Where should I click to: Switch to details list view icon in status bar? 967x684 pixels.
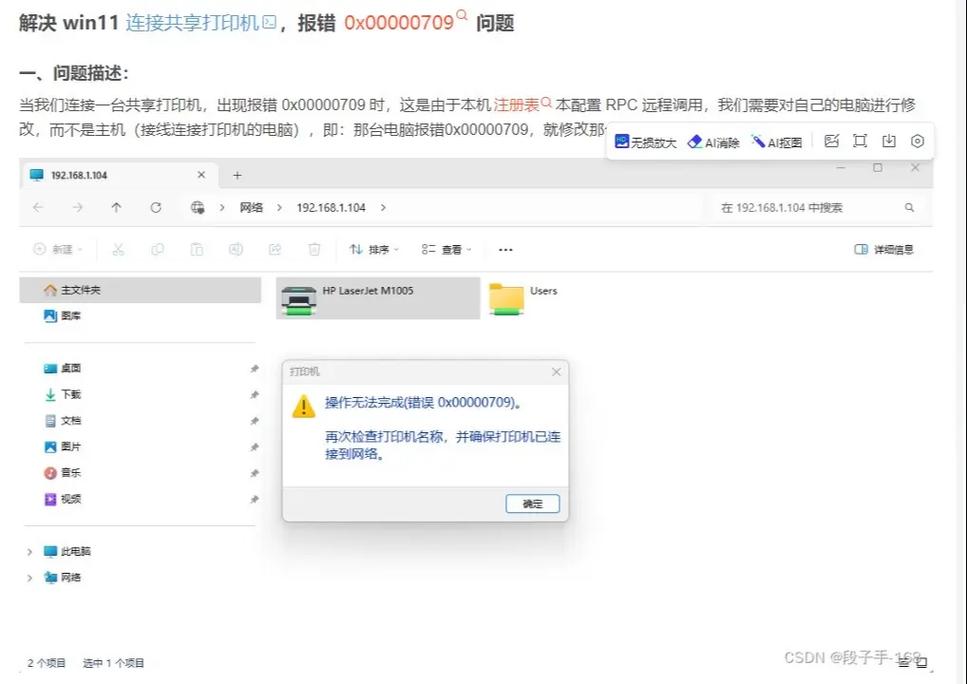click(x=903, y=662)
